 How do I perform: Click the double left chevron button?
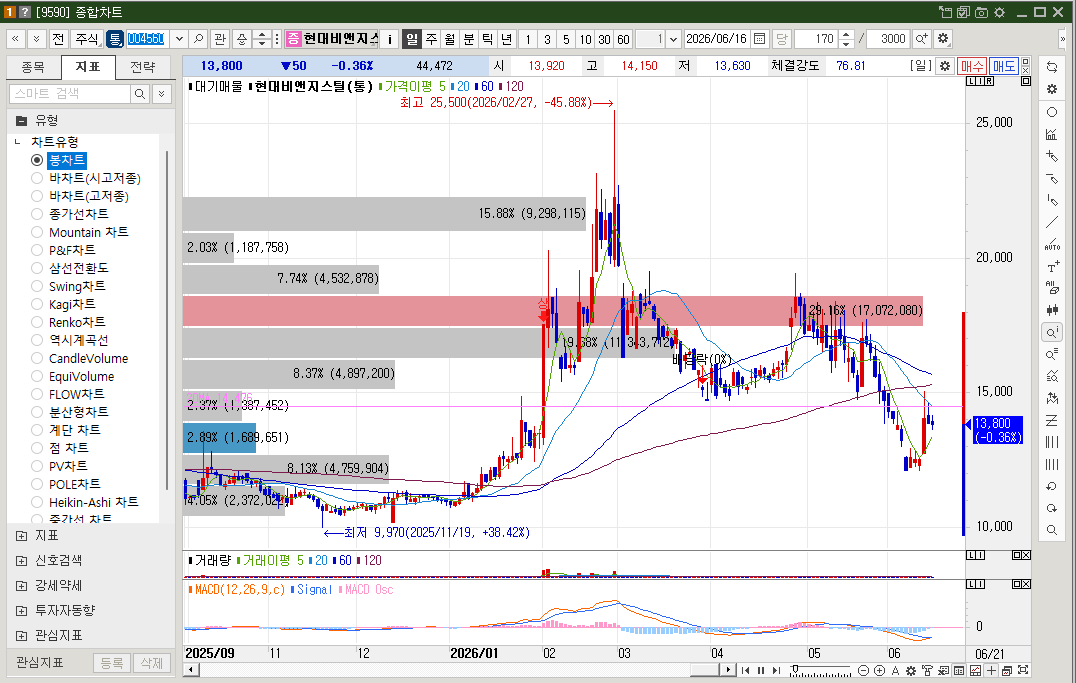(15, 39)
